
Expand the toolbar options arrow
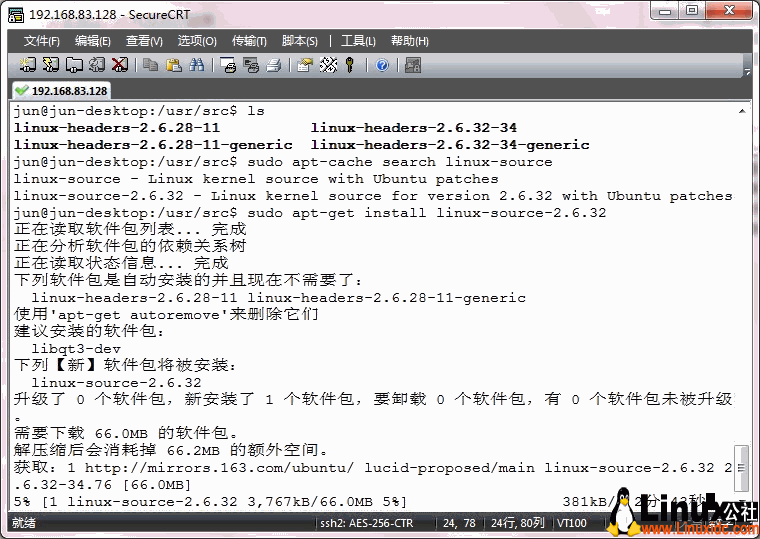coord(748,71)
